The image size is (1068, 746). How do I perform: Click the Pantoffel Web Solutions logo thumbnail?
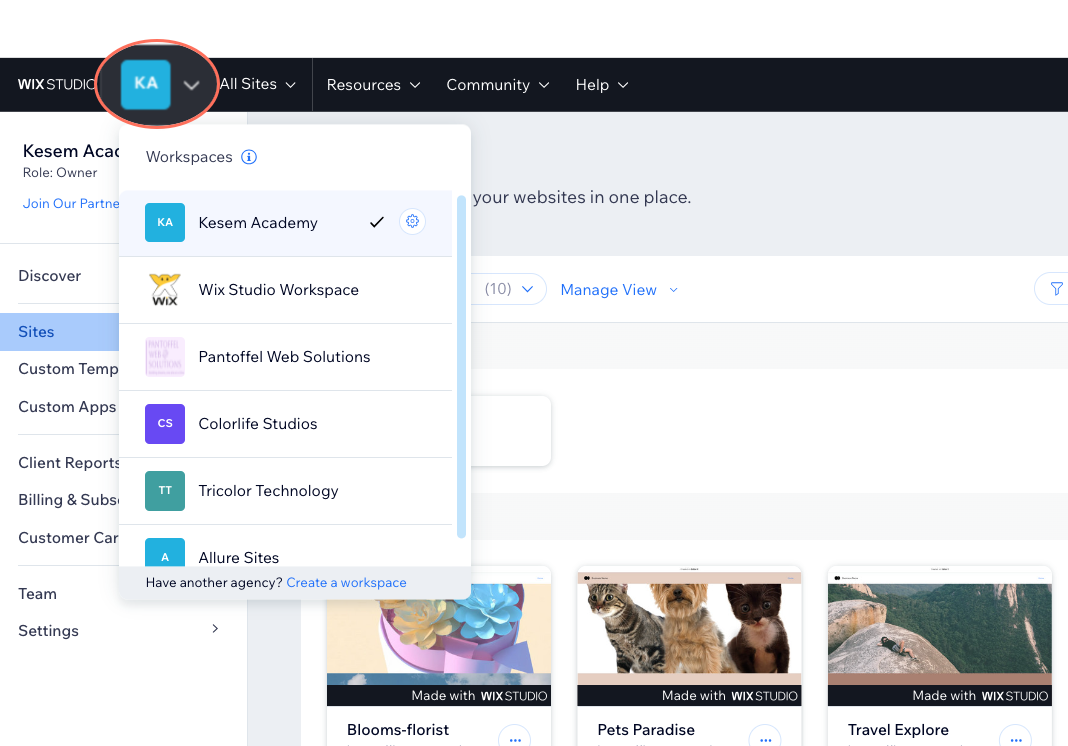point(165,356)
